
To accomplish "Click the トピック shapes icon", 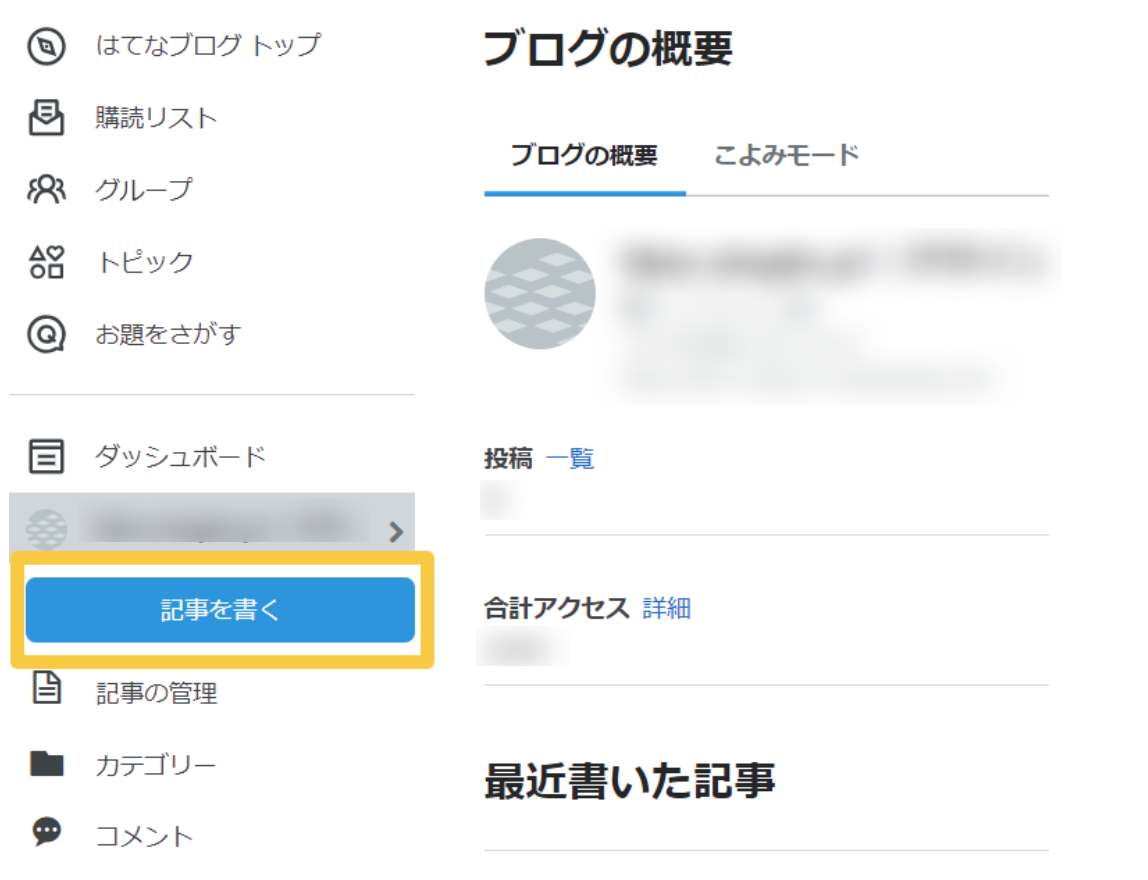I will click(x=46, y=262).
